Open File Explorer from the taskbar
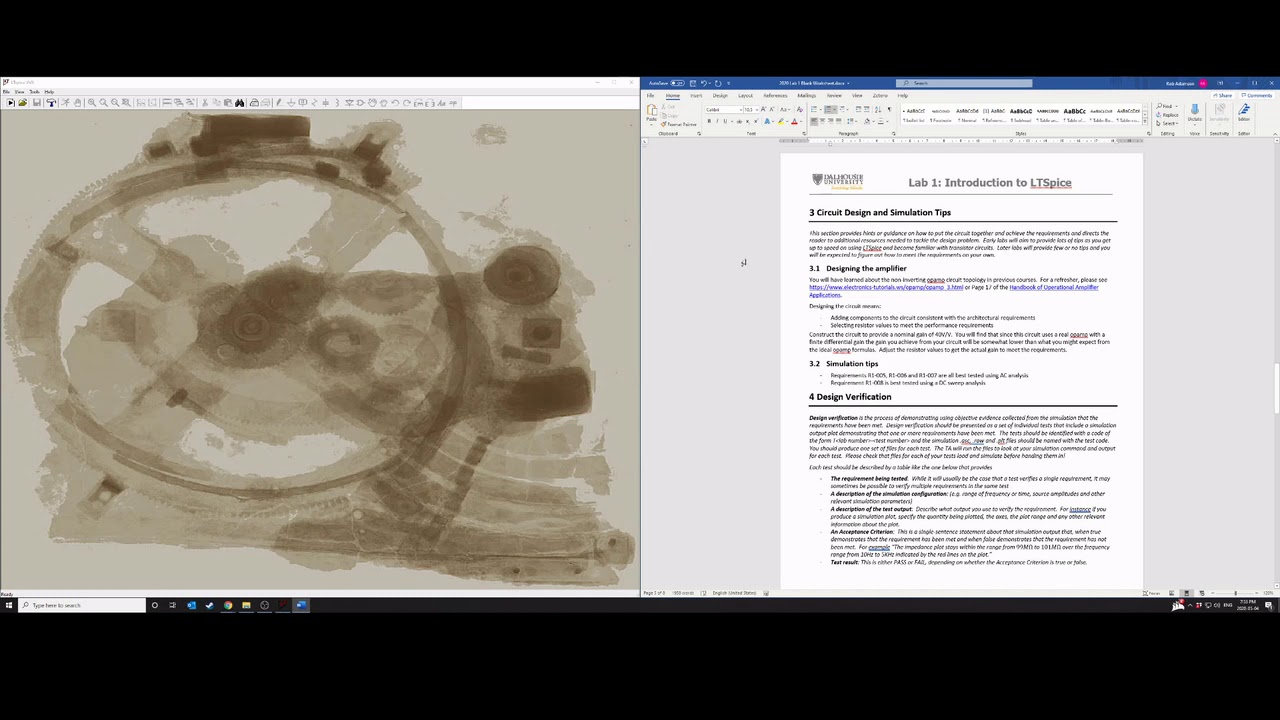The image size is (1280, 720). point(246,605)
